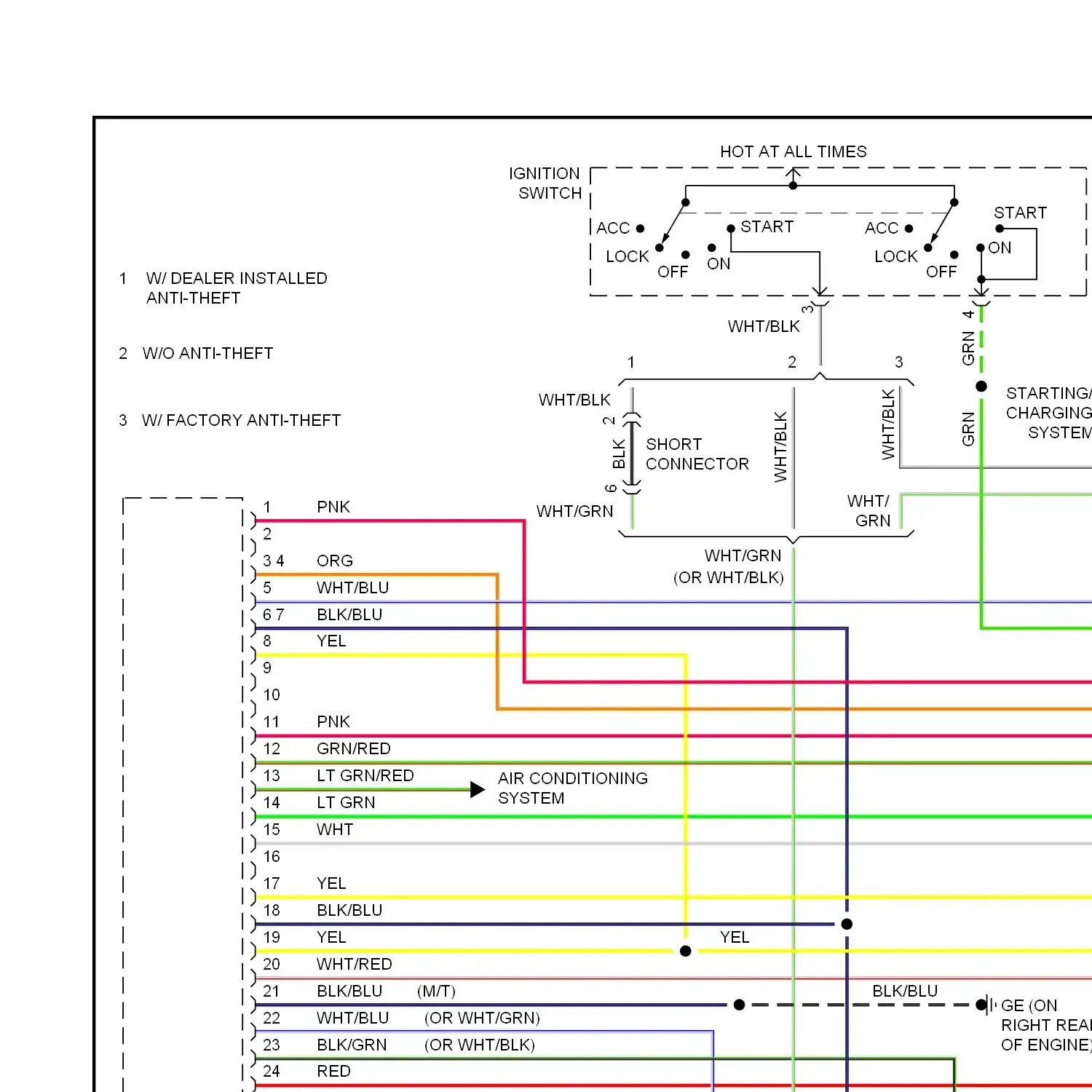Click the 'HOT AT ALL TIMES' label

coord(793,151)
